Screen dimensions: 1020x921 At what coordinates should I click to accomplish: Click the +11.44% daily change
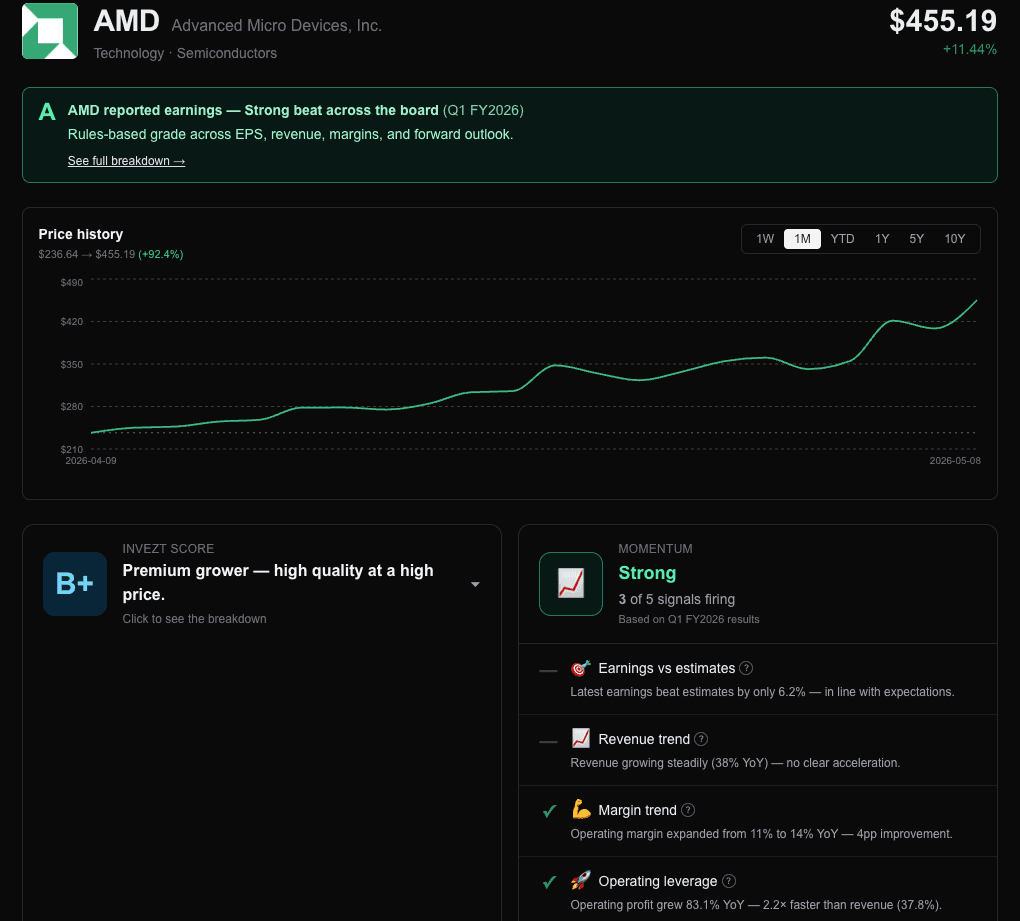pyautogui.click(x=969, y=49)
